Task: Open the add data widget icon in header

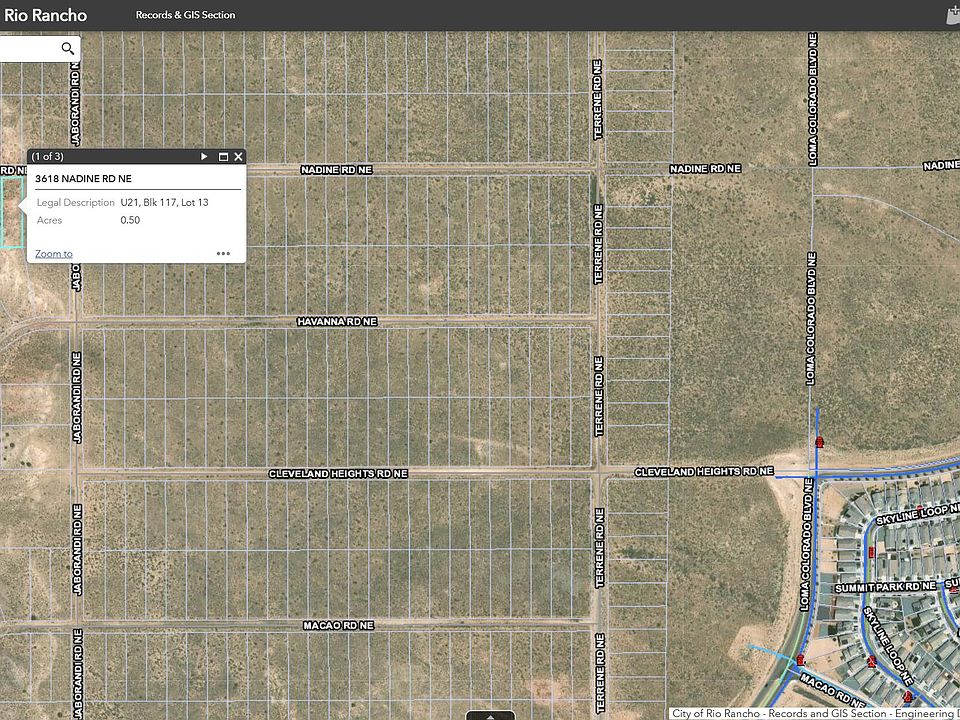Action: coord(953,15)
